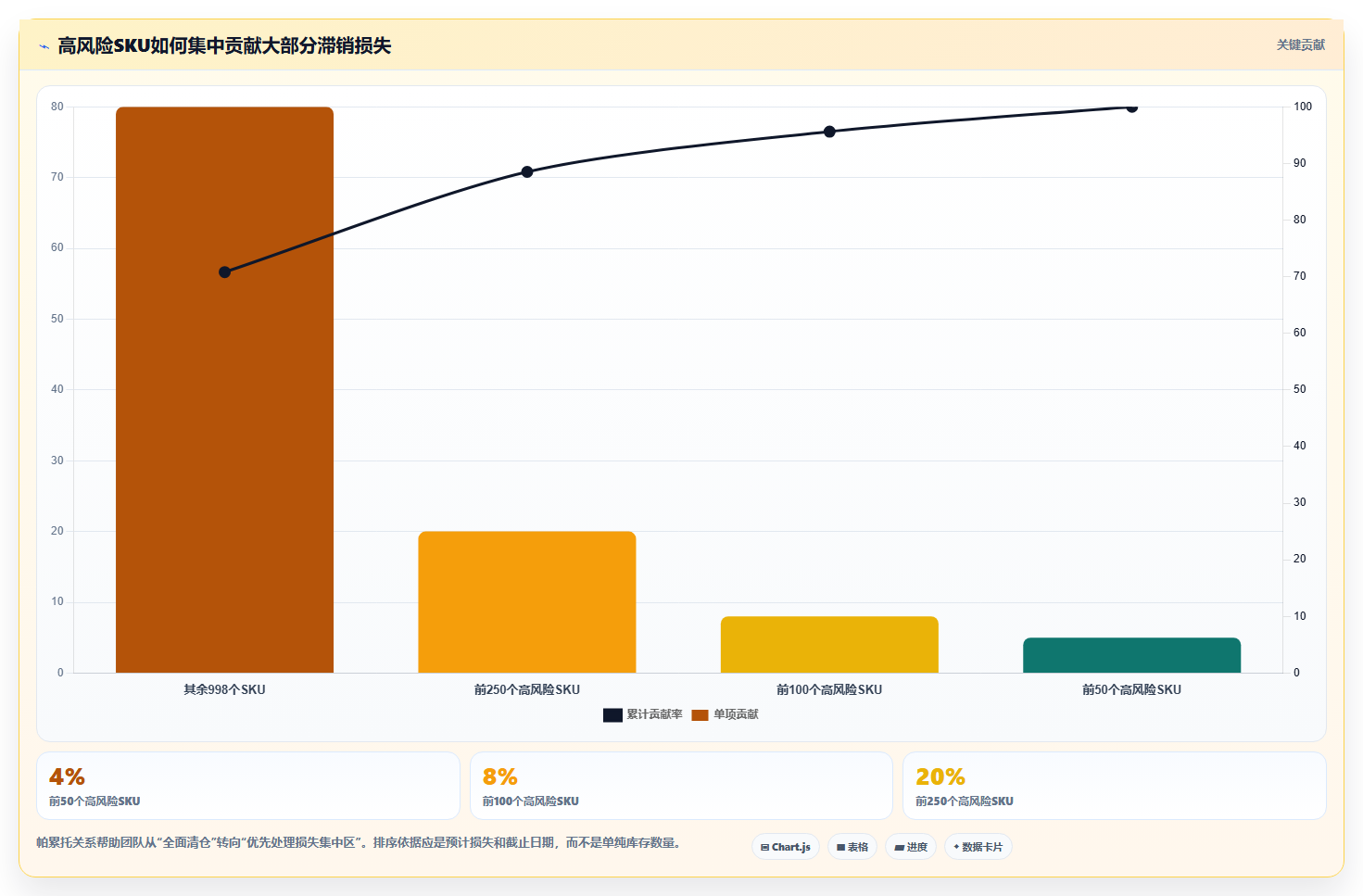The width and height of the screenshot is (1363, 896).
Task: Click the 前100个高风险SKU yellow bar
Action: point(829,644)
